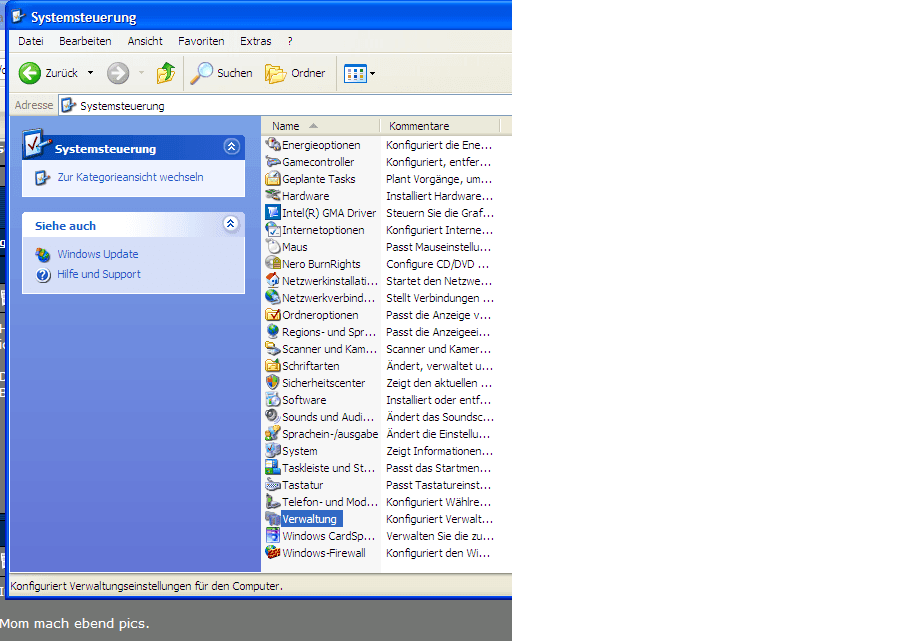This screenshot has height=641, width=900.
Task: Open the ? help menu
Action: tap(290, 41)
